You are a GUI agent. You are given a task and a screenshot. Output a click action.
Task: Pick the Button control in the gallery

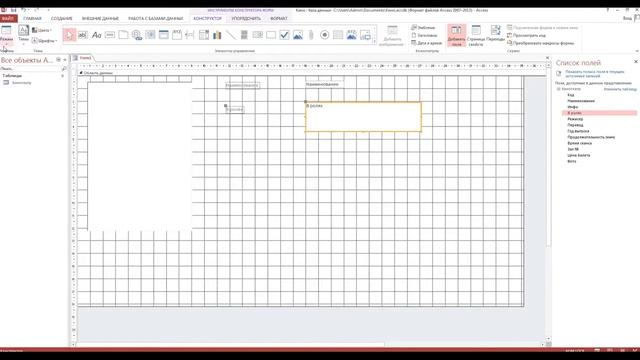(110, 35)
